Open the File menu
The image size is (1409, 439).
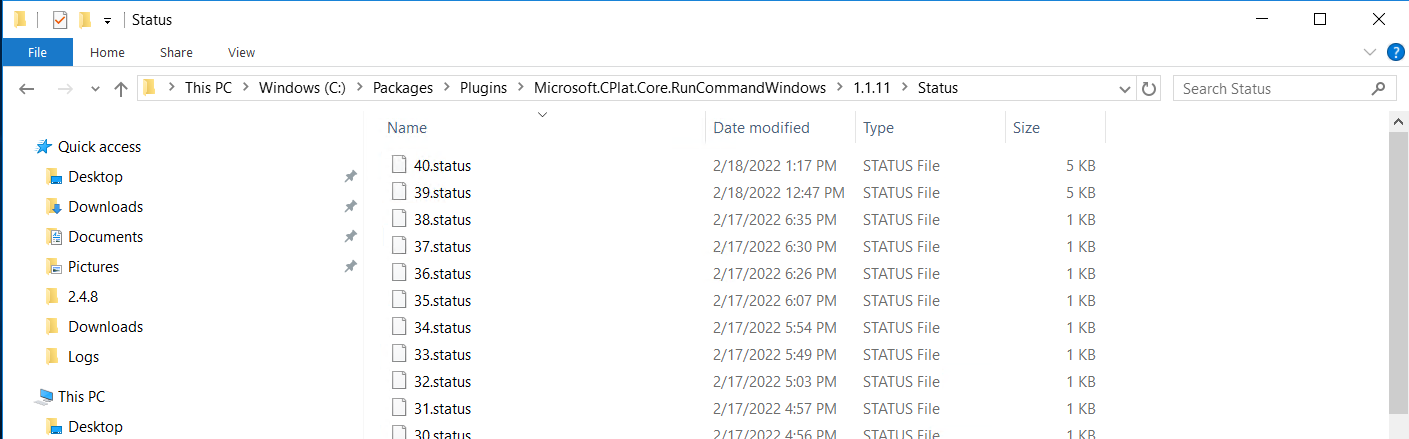(x=37, y=52)
